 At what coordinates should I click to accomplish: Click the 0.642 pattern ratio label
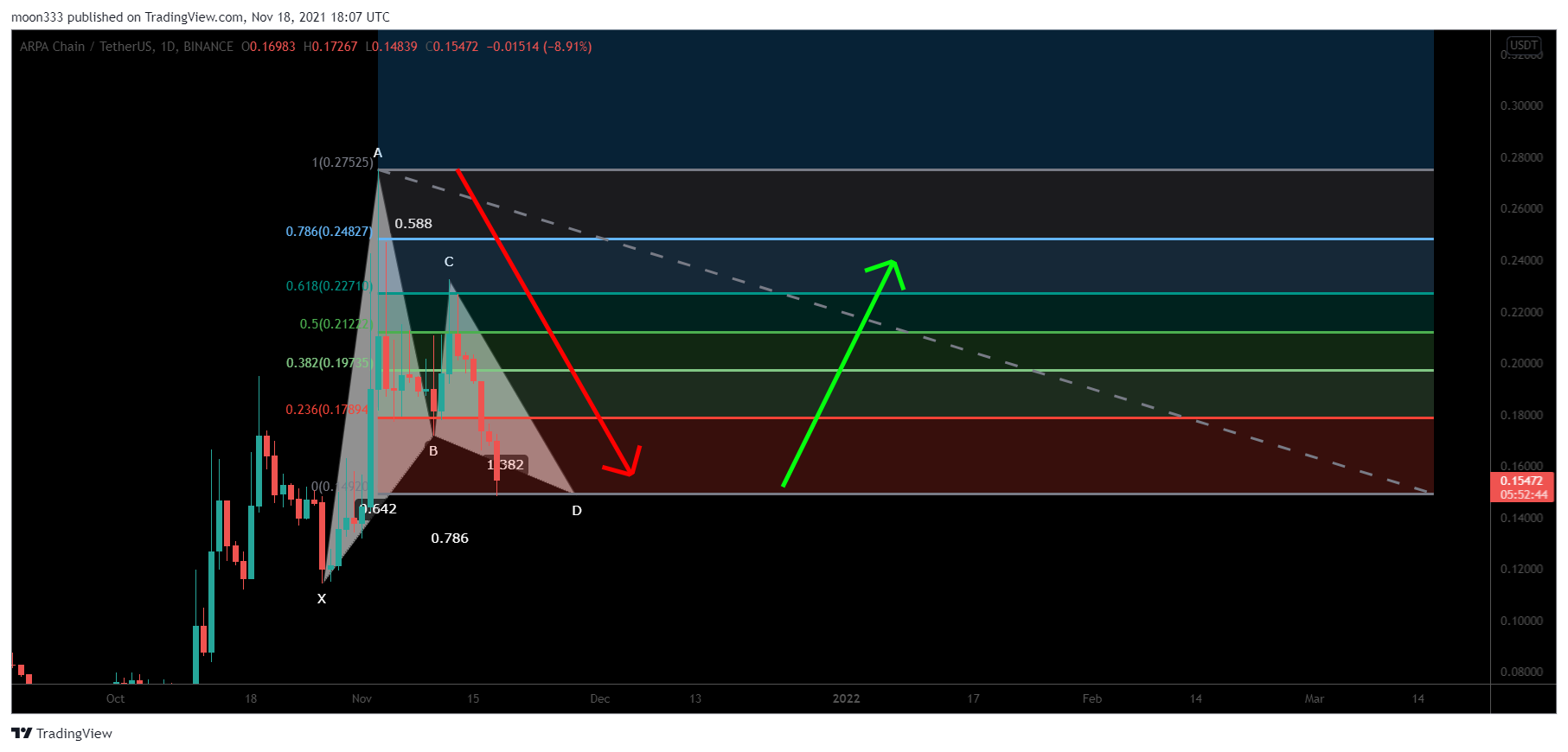[x=378, y=509]
